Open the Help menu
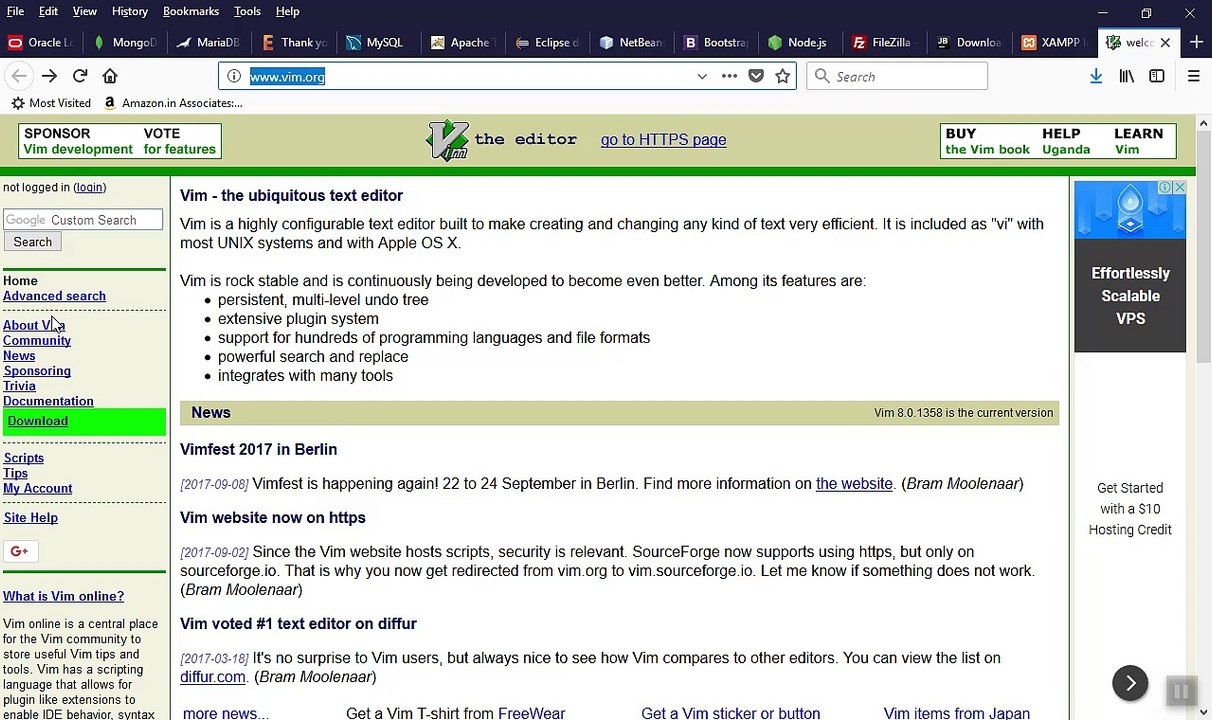Image resolution: width=1212 pixels, height=720 pixels. pos(287,11)
